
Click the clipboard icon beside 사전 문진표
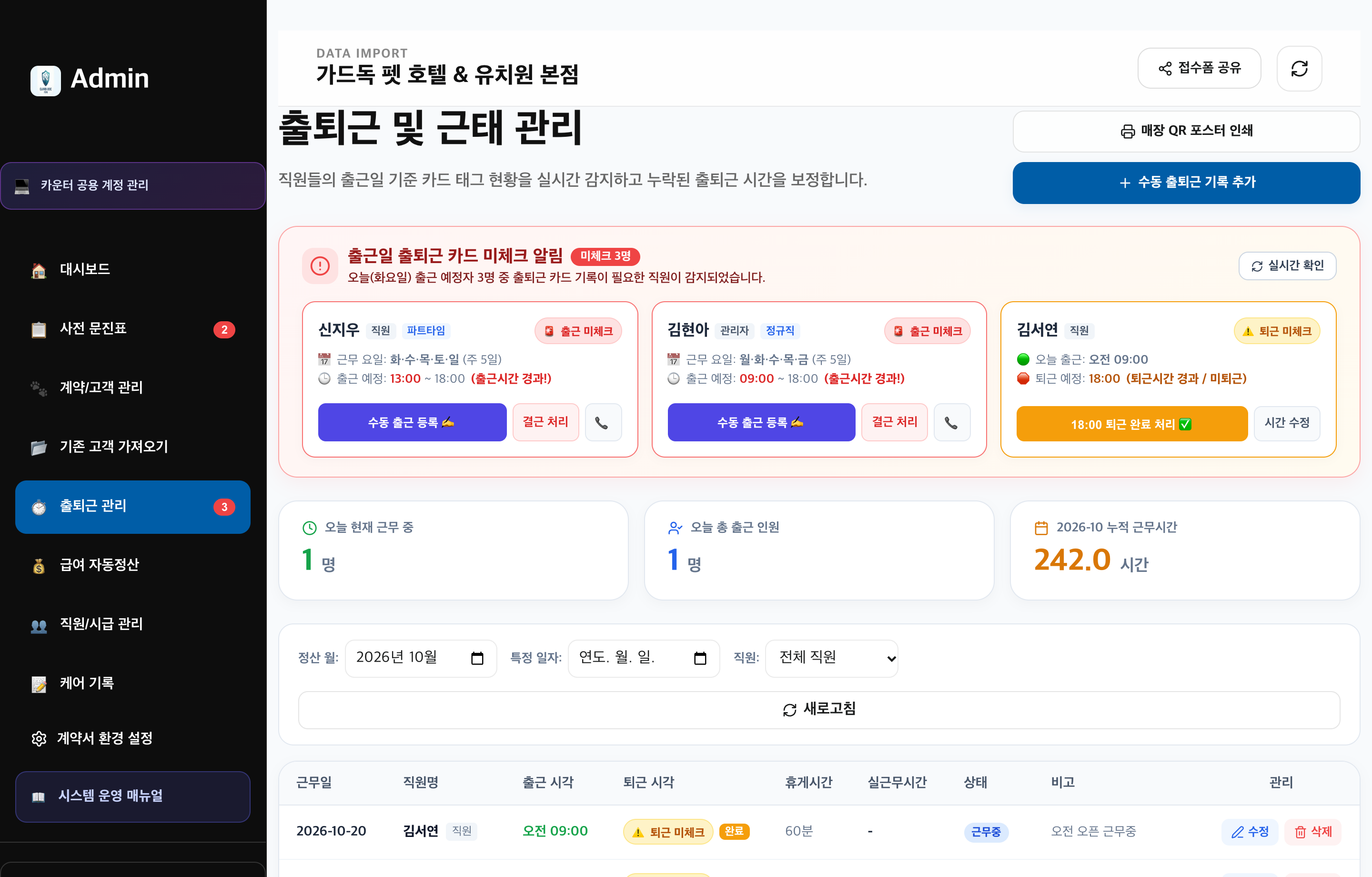39,329
